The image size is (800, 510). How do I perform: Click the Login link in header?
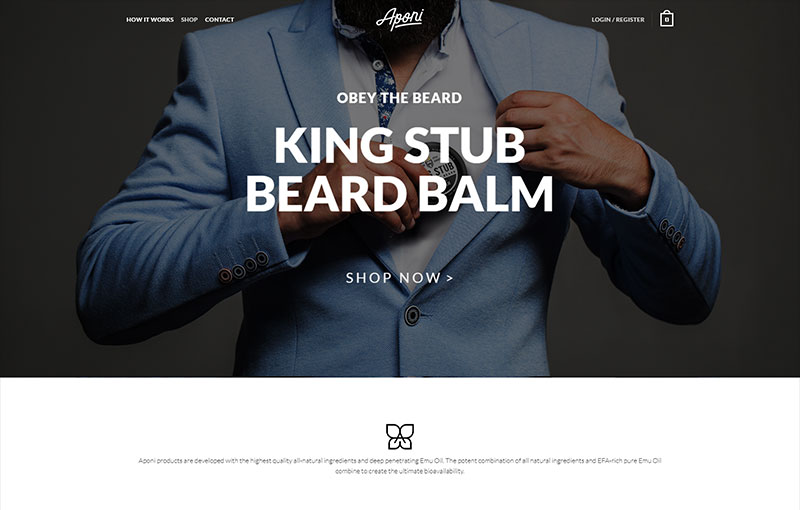[601, 19]
